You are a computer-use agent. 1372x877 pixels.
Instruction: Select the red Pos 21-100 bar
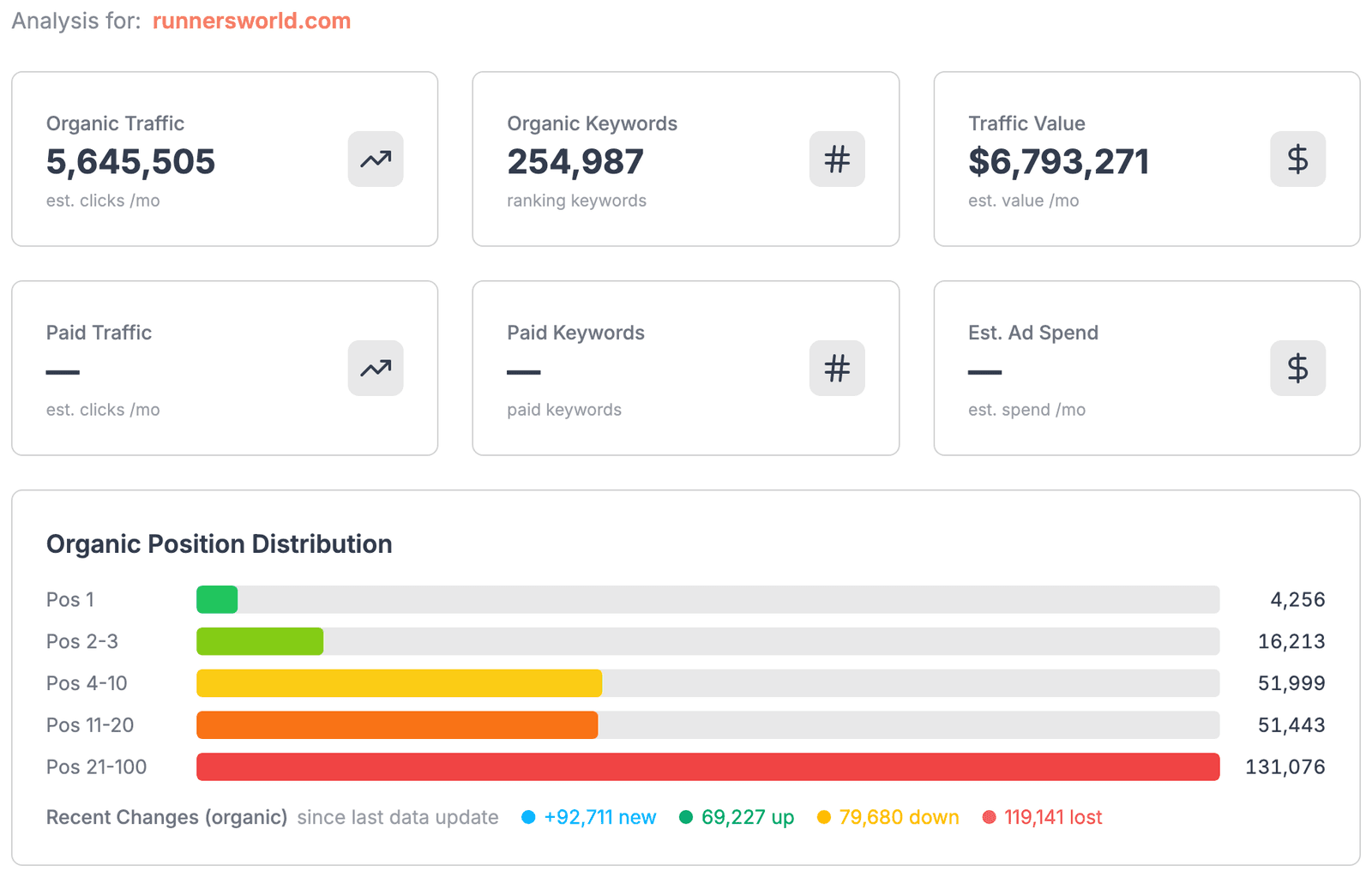[707, 767]
